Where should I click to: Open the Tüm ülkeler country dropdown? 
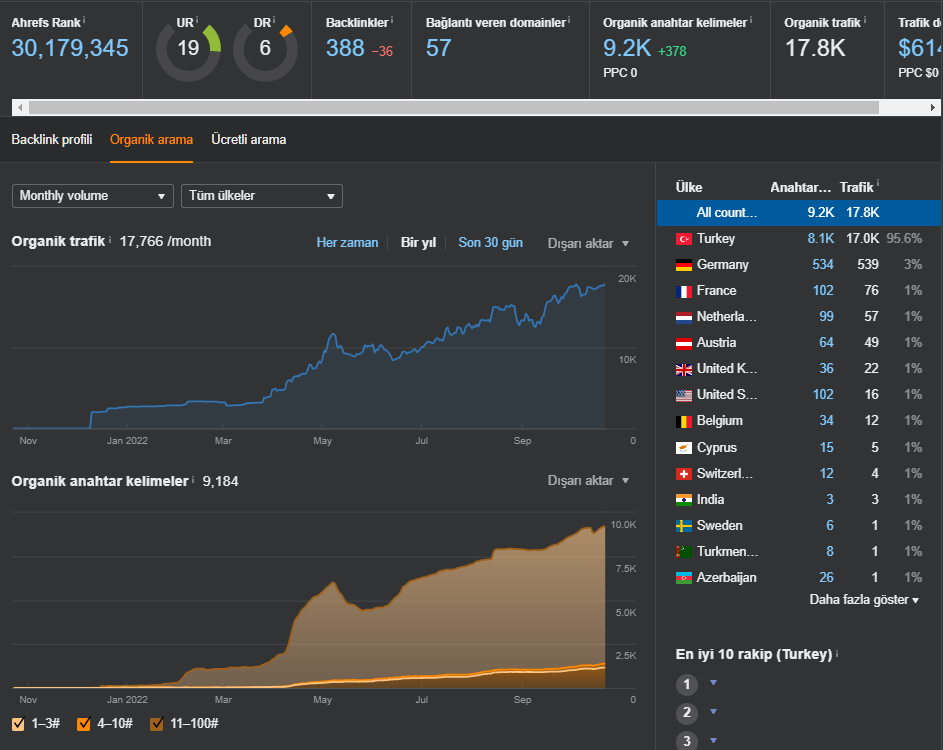(x=262, y=196)
